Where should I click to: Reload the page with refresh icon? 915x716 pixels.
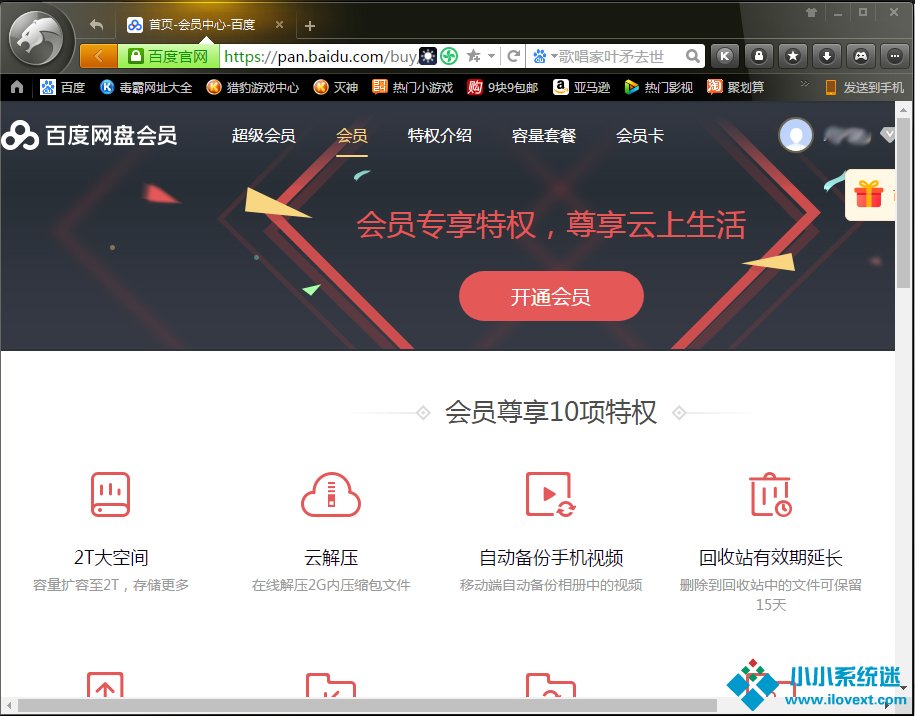pos(514,56)
